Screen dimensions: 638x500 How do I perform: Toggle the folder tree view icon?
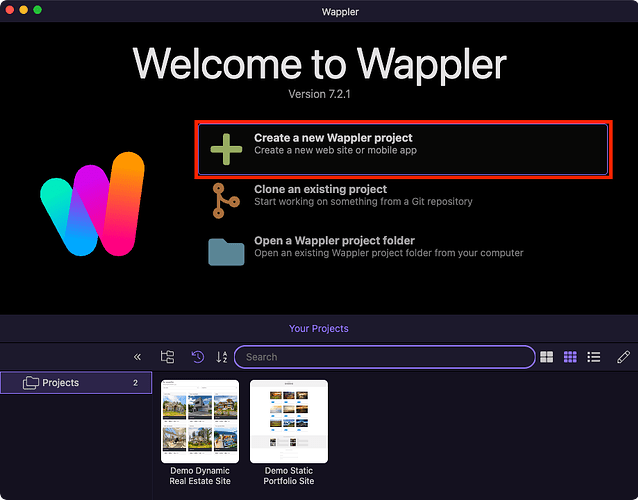point(167,357)
